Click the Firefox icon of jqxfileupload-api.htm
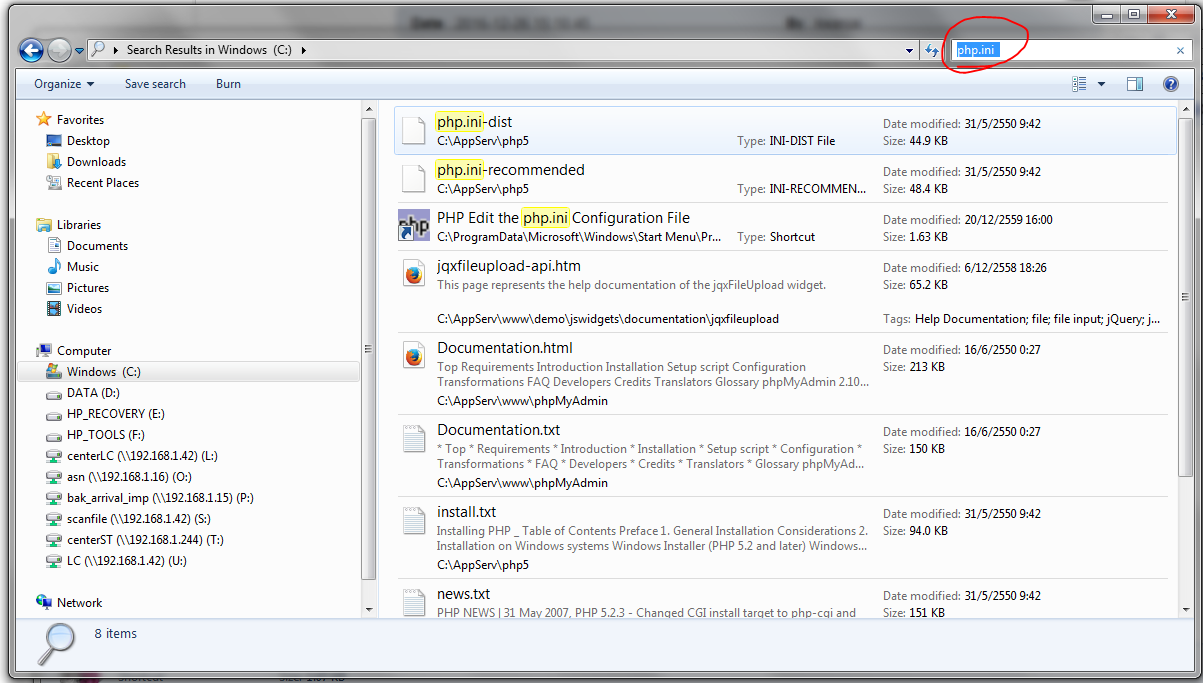Viewport: 1203px width, 683px height. click(x=414, y=274)
